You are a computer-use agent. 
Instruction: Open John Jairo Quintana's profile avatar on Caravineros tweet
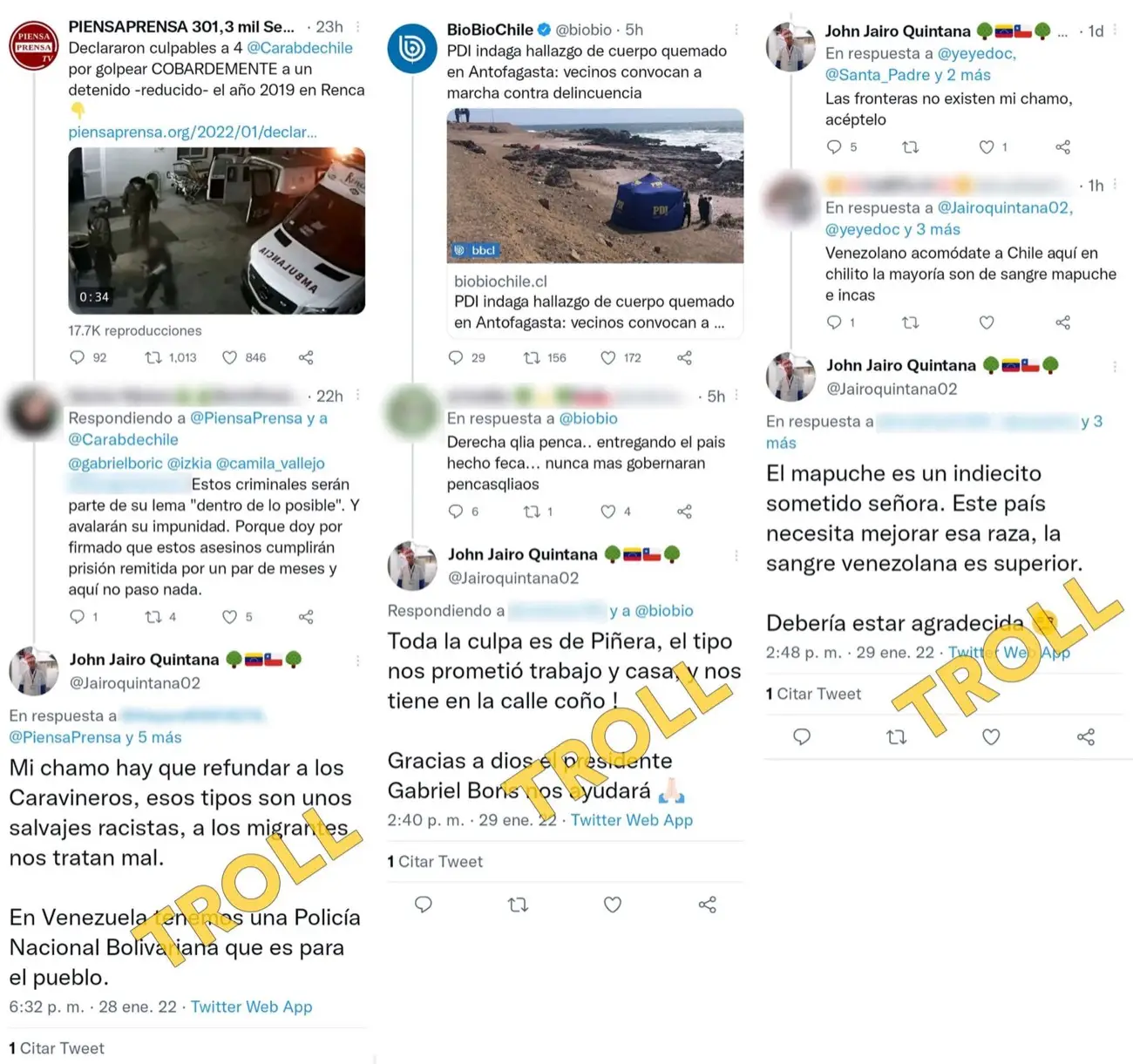click(33, 671)
